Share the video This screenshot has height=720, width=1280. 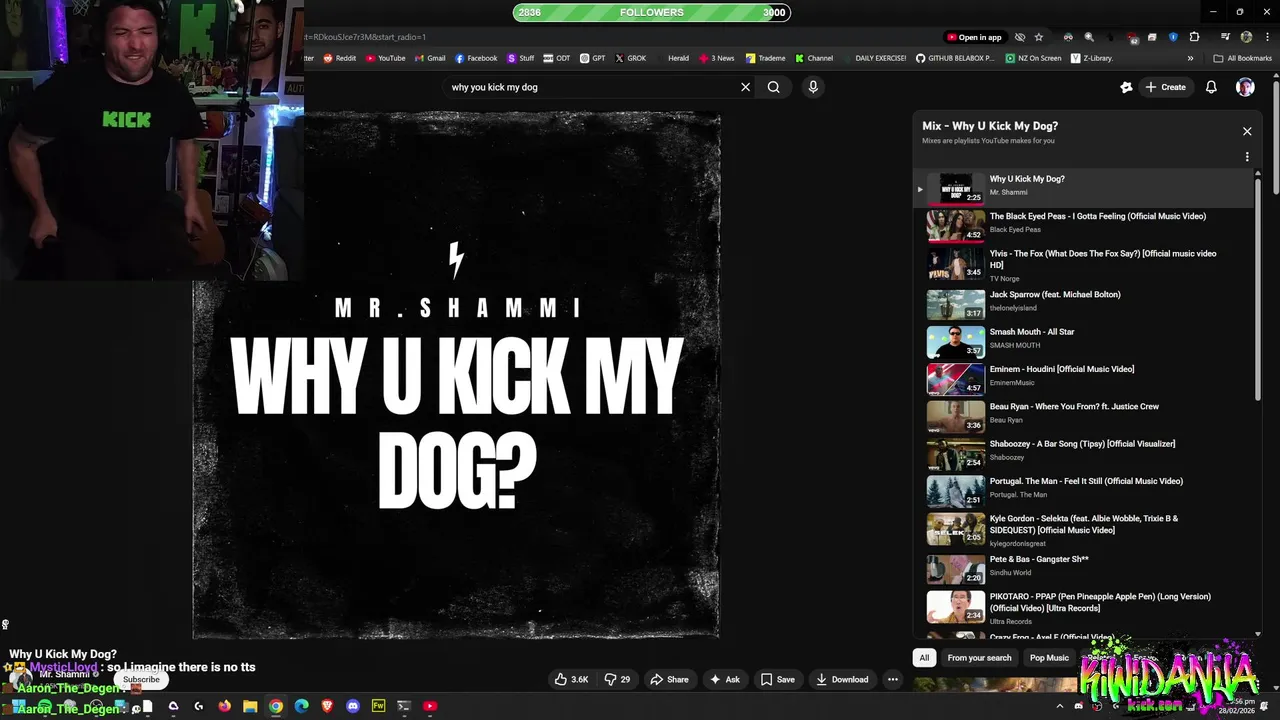[669, 679]
